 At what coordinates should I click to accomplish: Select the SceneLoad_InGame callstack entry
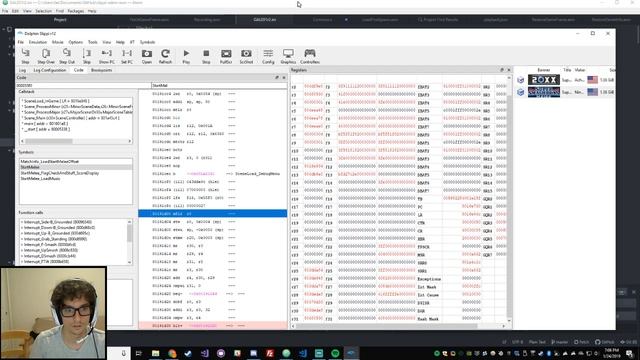[55, 101]
